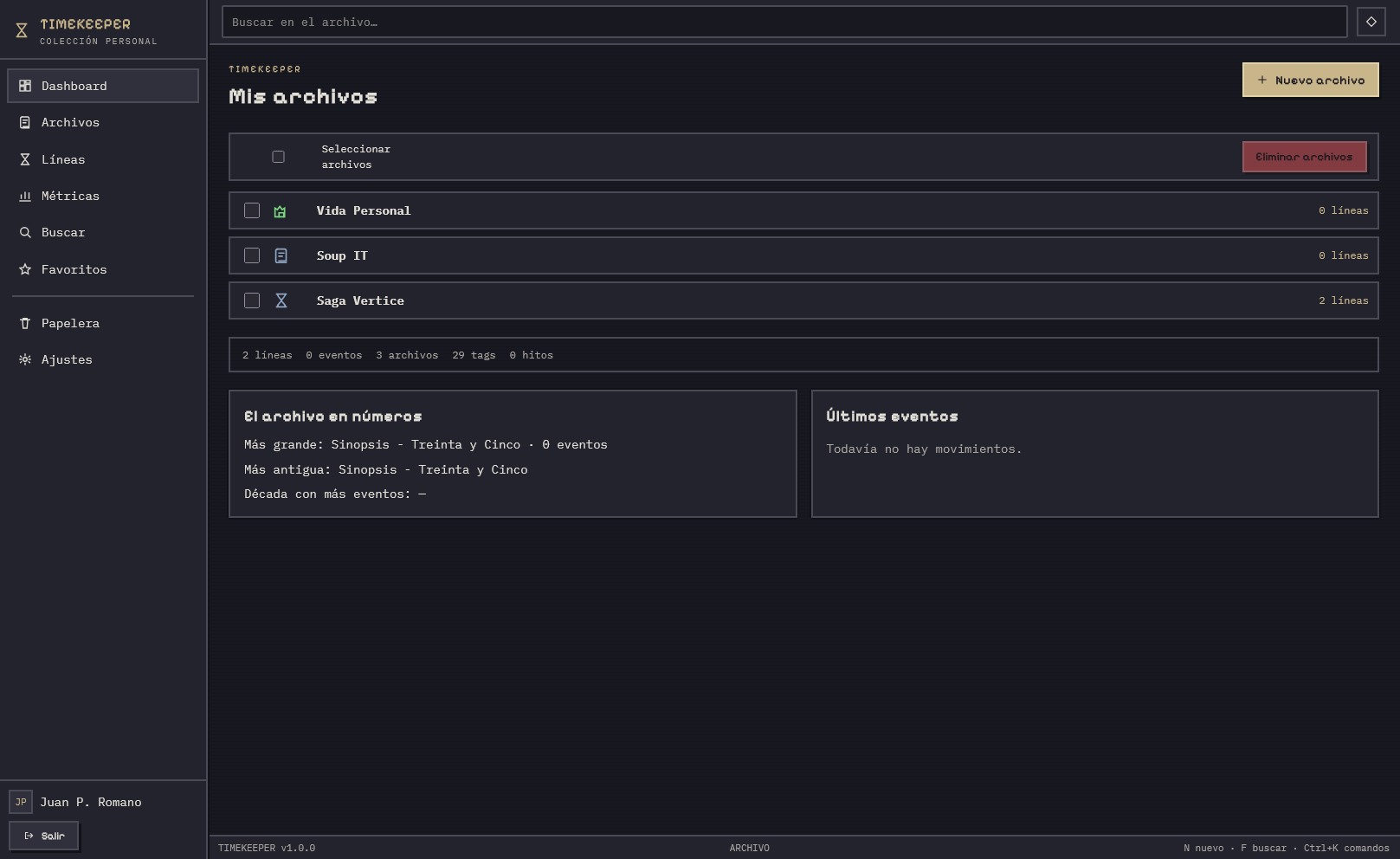The image size is (1400, 859).
Task: Open the Líneas section
Action: point(103,159)
